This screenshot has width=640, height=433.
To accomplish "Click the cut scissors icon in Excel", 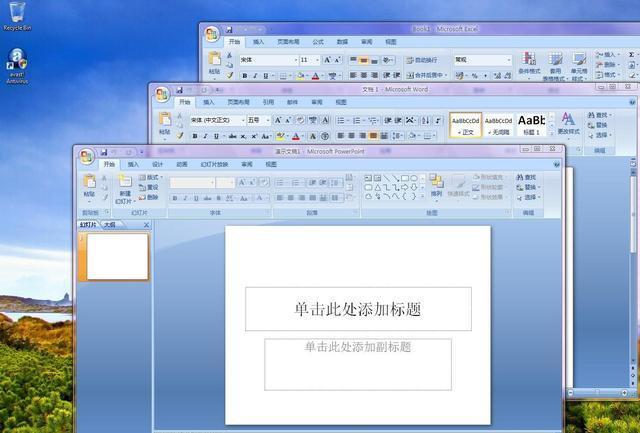I will click(x=229, y=55).
